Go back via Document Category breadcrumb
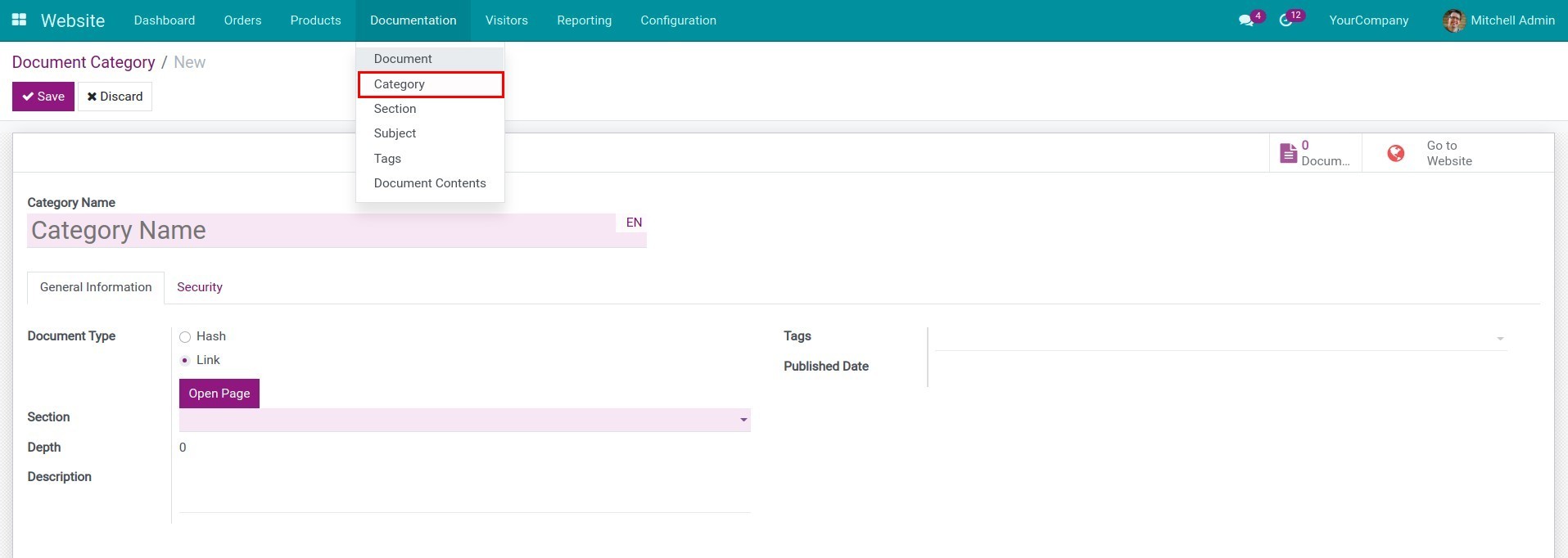Image resolution: width=1568 pixels, height=558 pixels. point(84,62)
